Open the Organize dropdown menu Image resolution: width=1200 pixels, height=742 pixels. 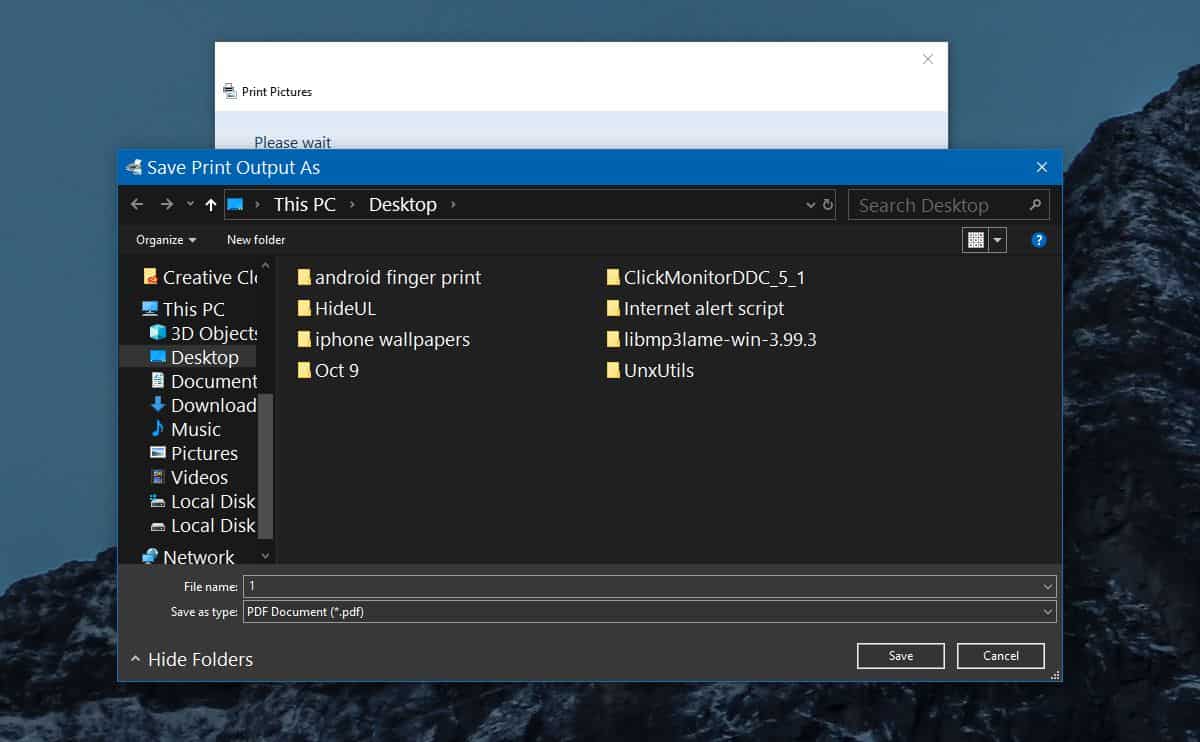[164, 240]
